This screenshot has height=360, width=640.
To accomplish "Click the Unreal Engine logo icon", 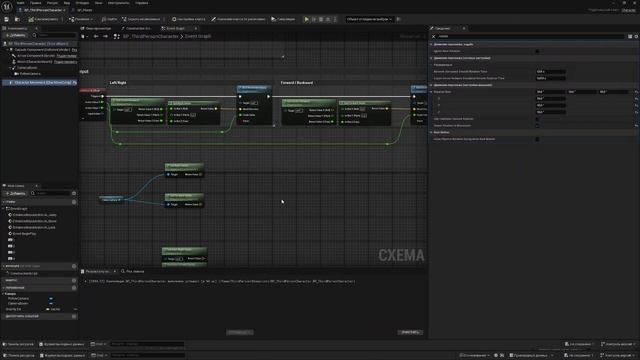I will click(x=7, y=6).
